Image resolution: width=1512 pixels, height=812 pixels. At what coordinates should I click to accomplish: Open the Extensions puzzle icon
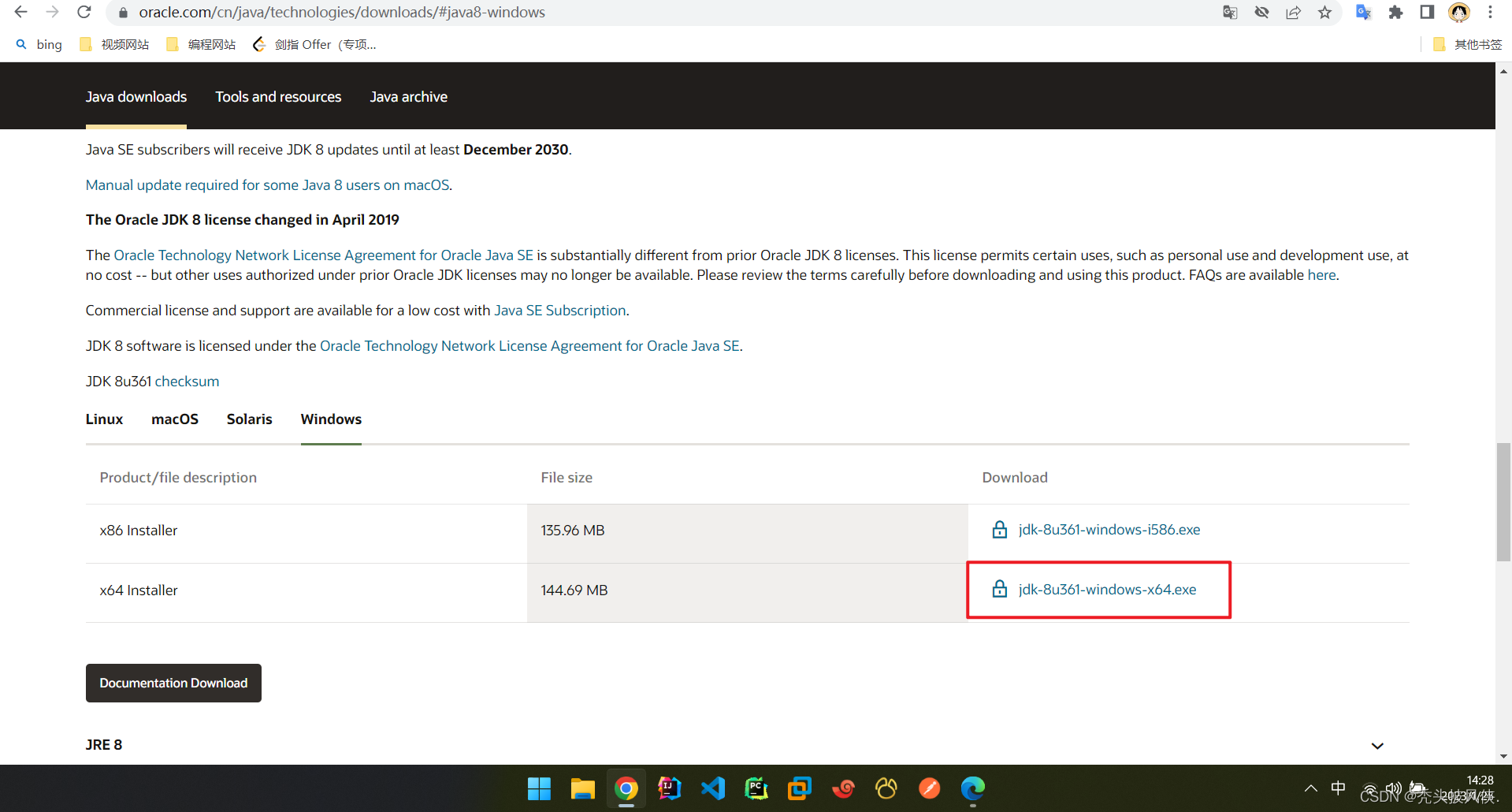click(x=1395, y=12)
